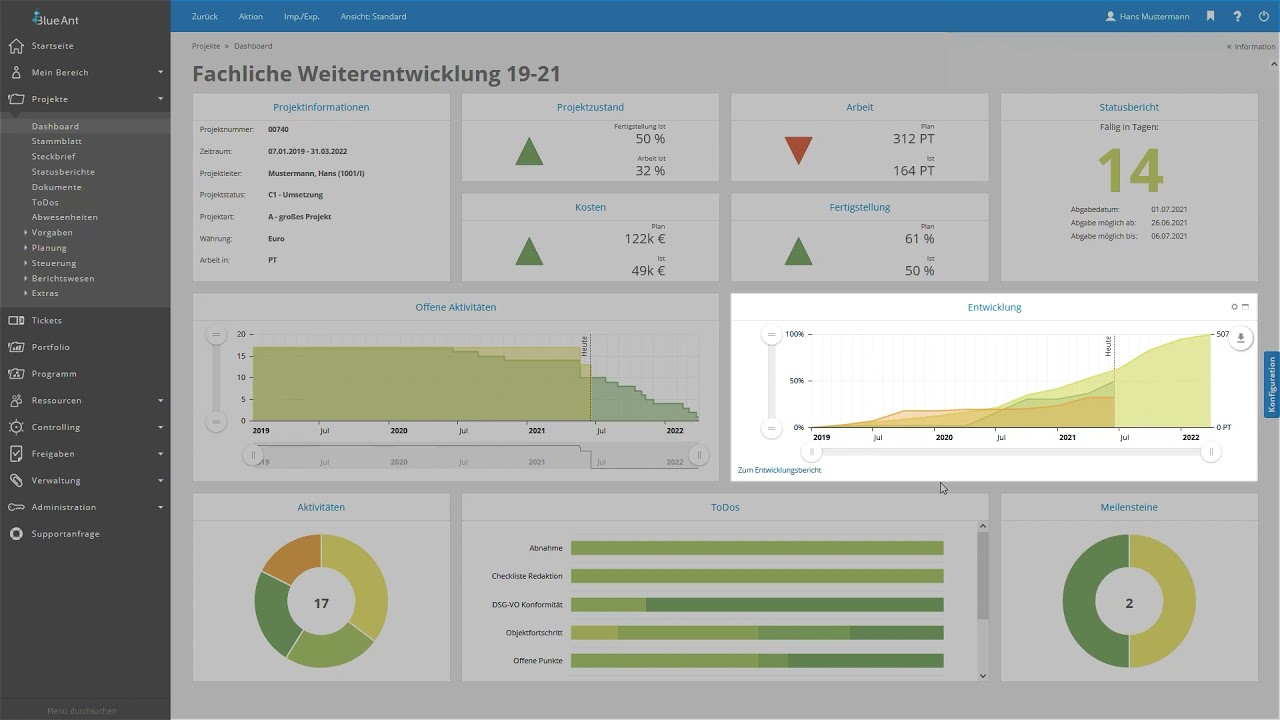Expand the Planung tree node

pos(26,248)
